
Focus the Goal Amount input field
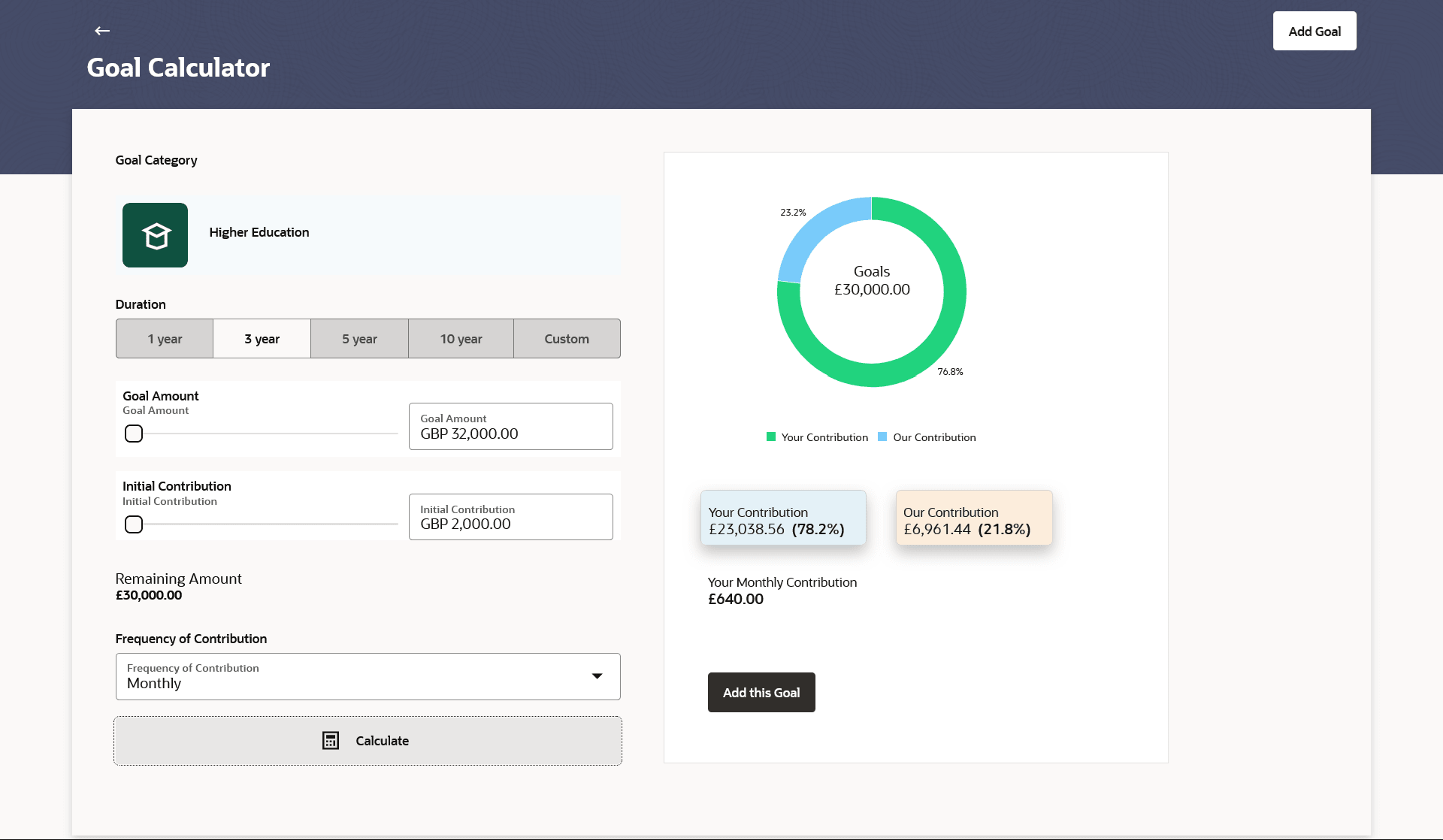point(511,427)
